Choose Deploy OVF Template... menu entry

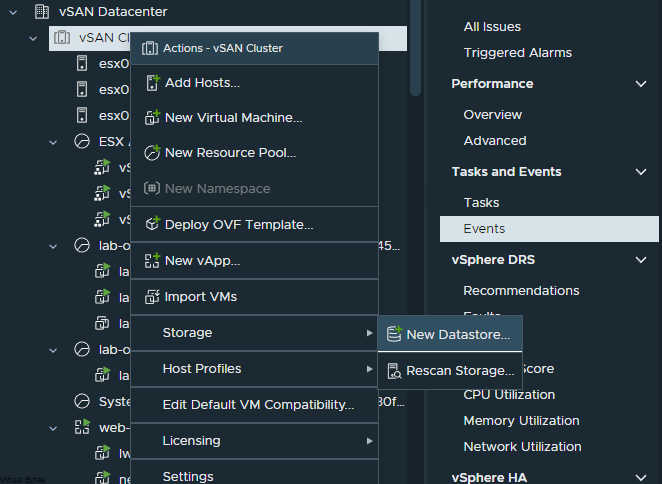(x=255, y=224)
